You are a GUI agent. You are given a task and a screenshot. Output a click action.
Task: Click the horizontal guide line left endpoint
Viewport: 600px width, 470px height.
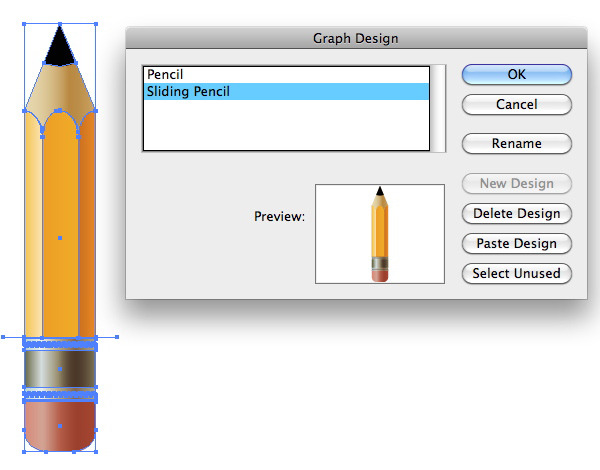[x=3, y=337]
